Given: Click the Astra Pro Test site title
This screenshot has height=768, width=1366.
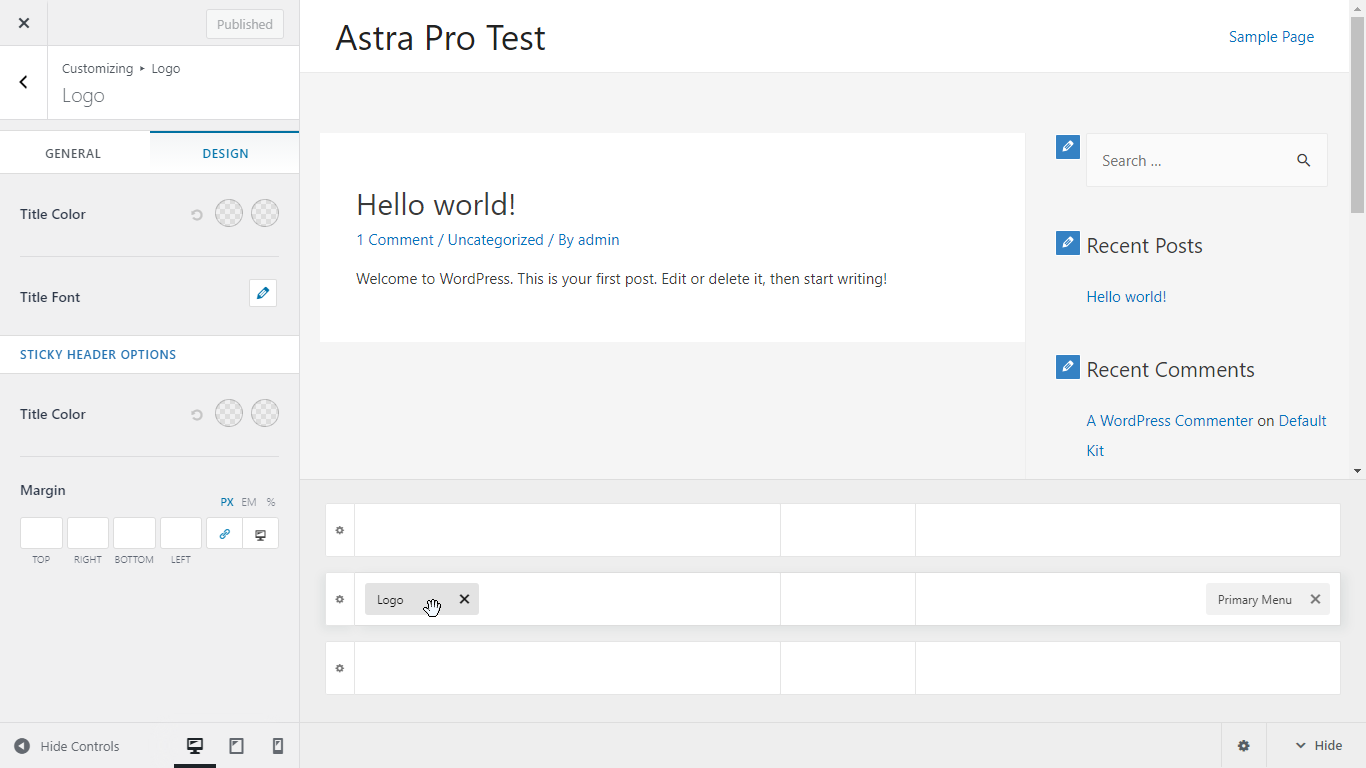Looking at the screenshot, I should coord(440,37).
